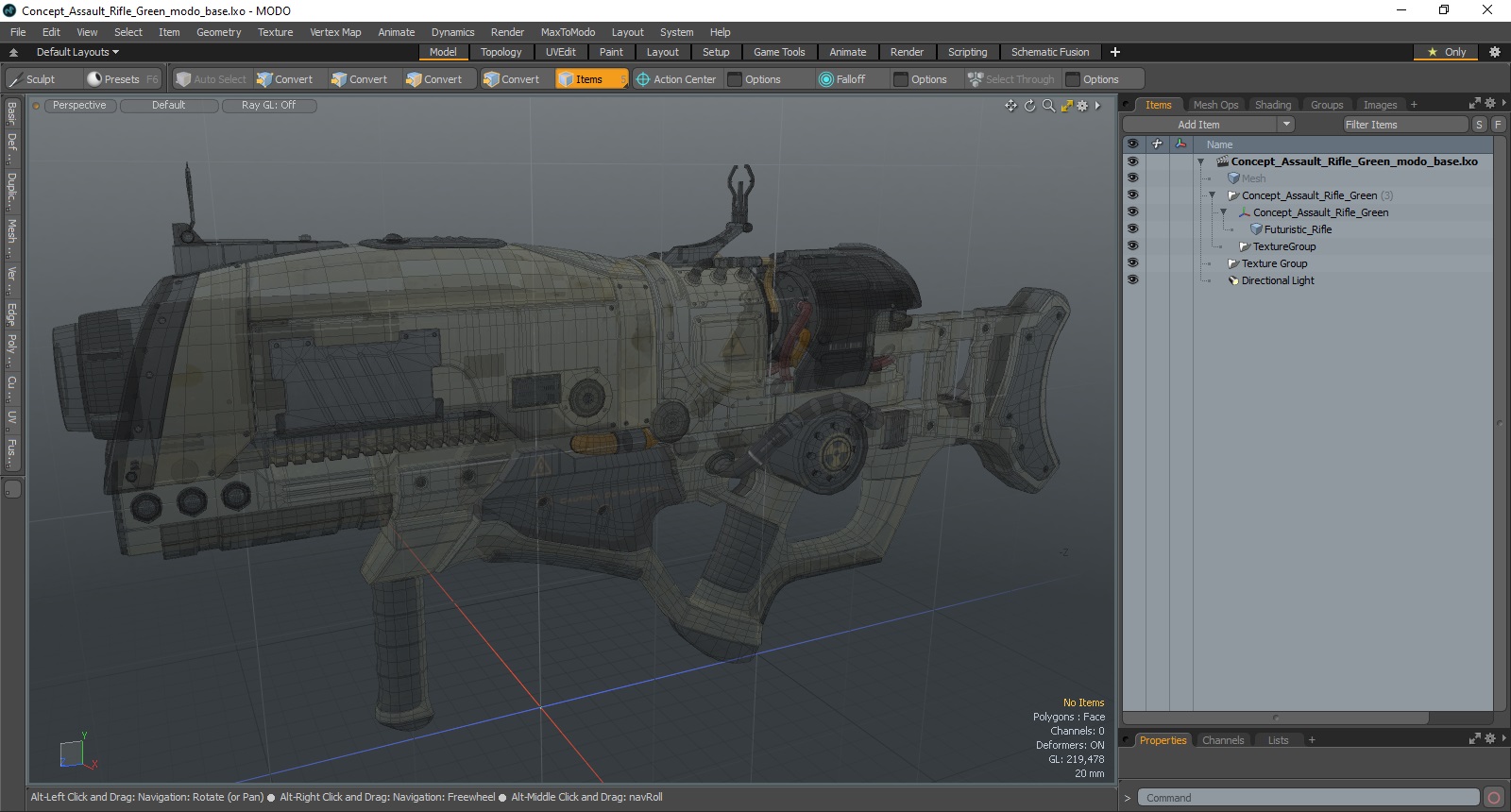Click the Items panel settings gear
This screenshot has height=812, width=1511.
(x=1490, y=103)
